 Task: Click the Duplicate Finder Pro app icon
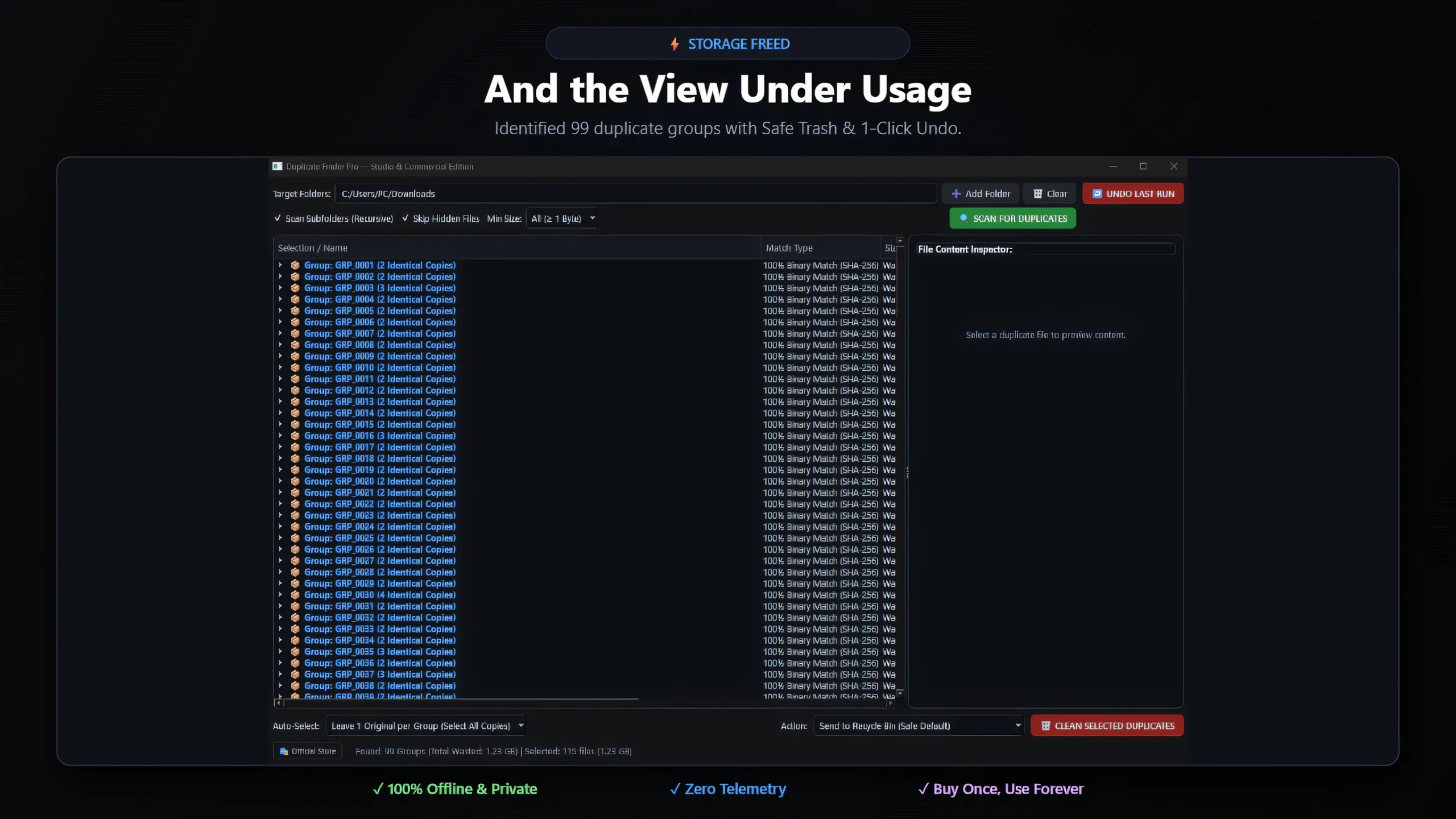(278, 166)
